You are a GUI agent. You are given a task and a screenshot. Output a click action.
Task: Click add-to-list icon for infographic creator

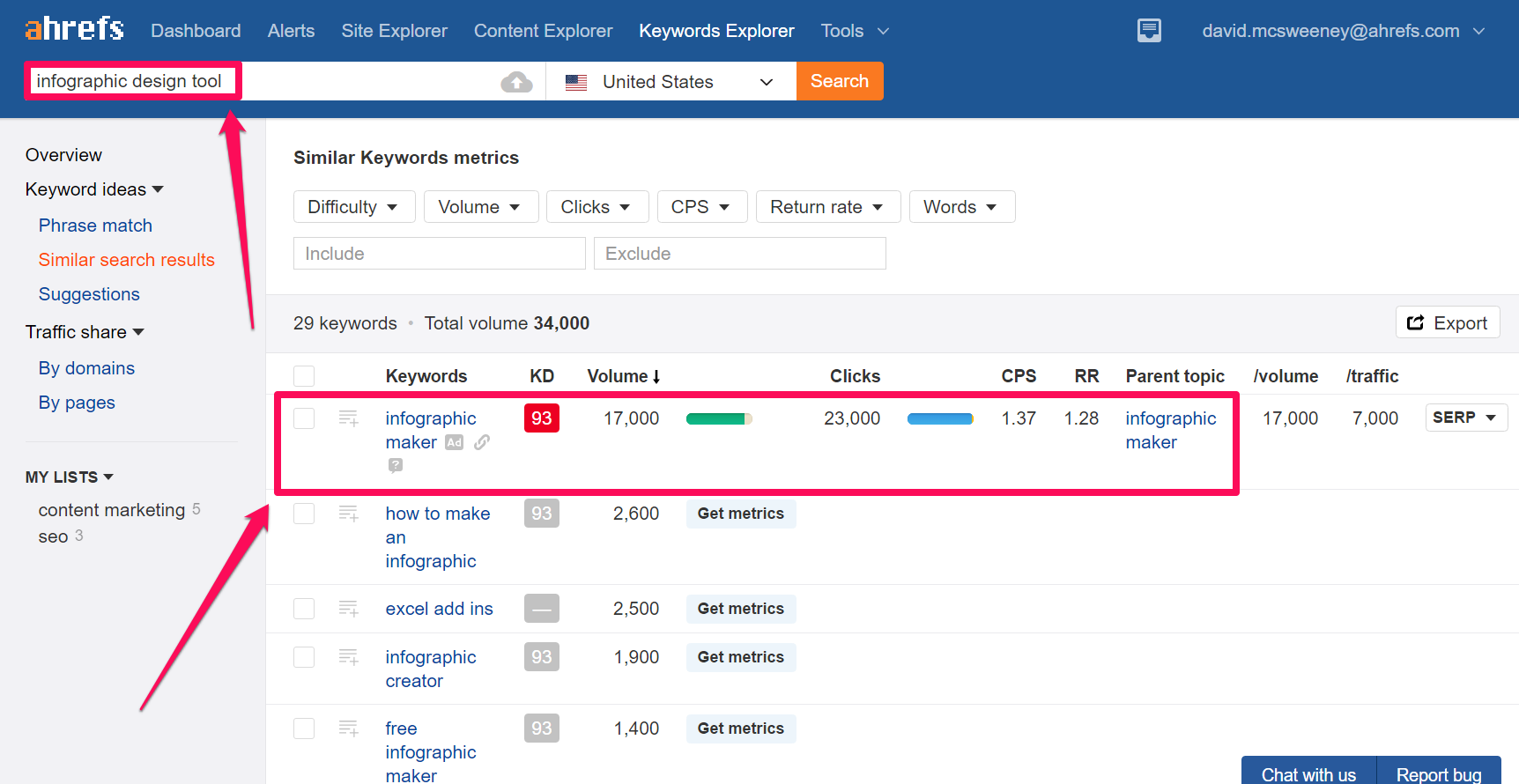(348, 657)
